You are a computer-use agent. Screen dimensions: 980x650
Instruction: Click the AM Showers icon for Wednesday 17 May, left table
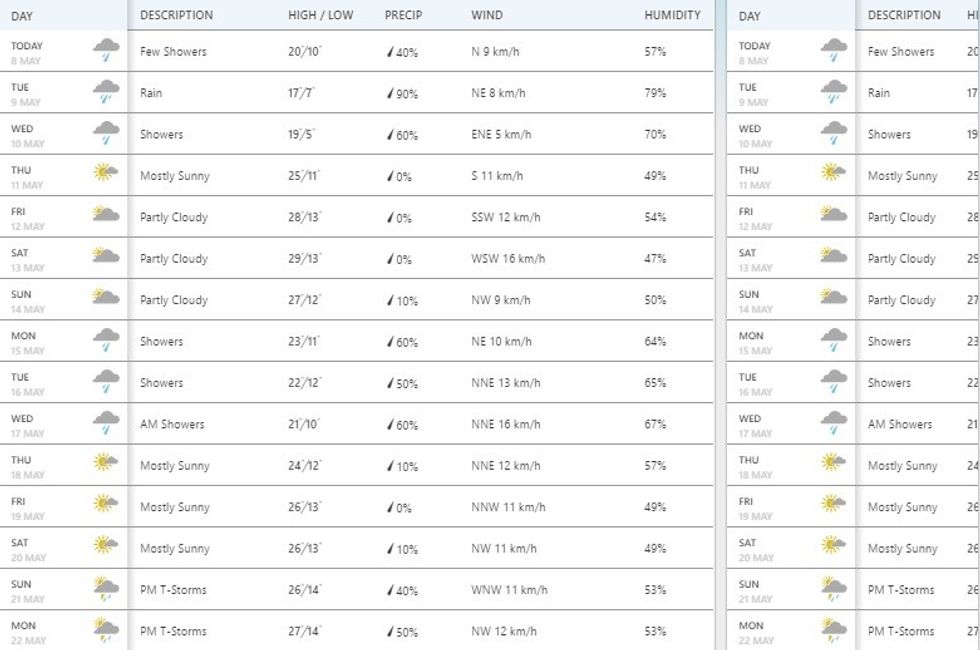[106, 423]
